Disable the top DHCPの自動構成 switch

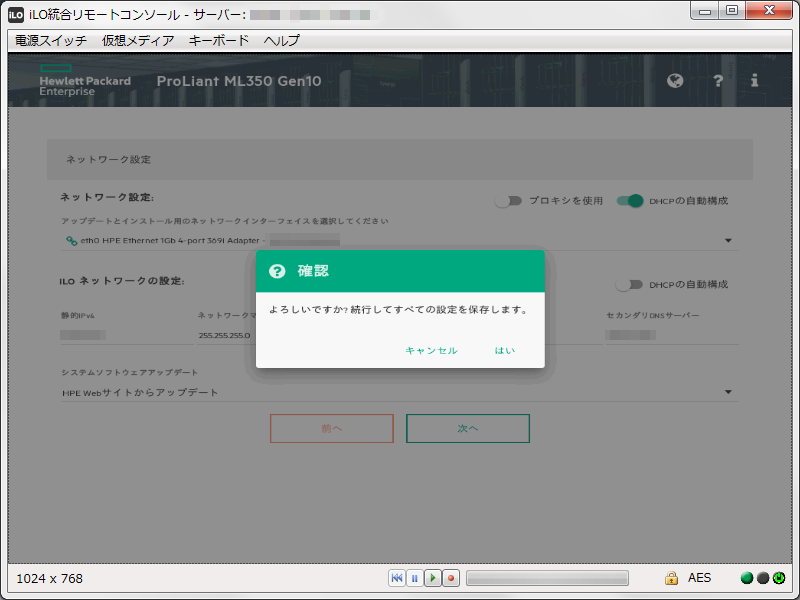(x=629, y=200)
